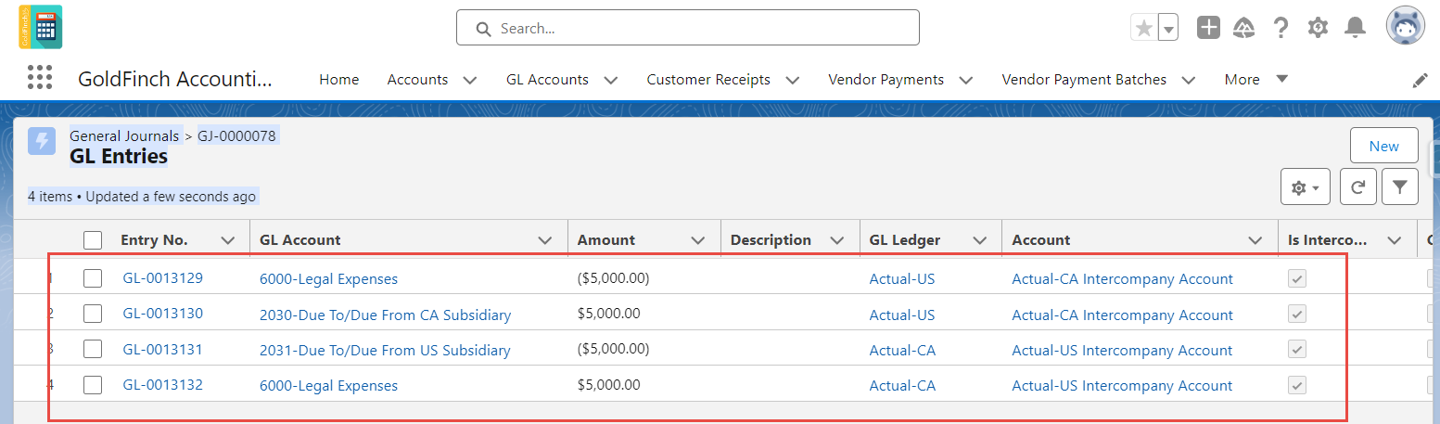1440x424 pixels.
Task: Select the checkbox for GL-0013131
Action: click(93, 350)
